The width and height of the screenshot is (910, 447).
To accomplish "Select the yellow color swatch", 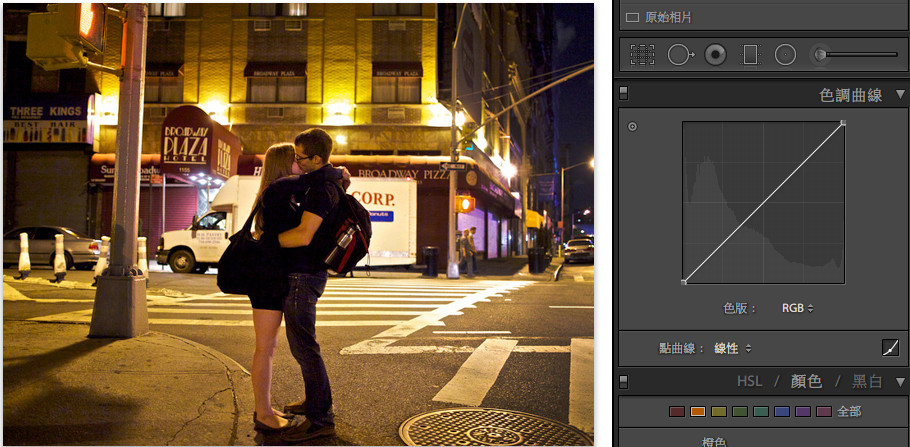I will pos(718,412).
